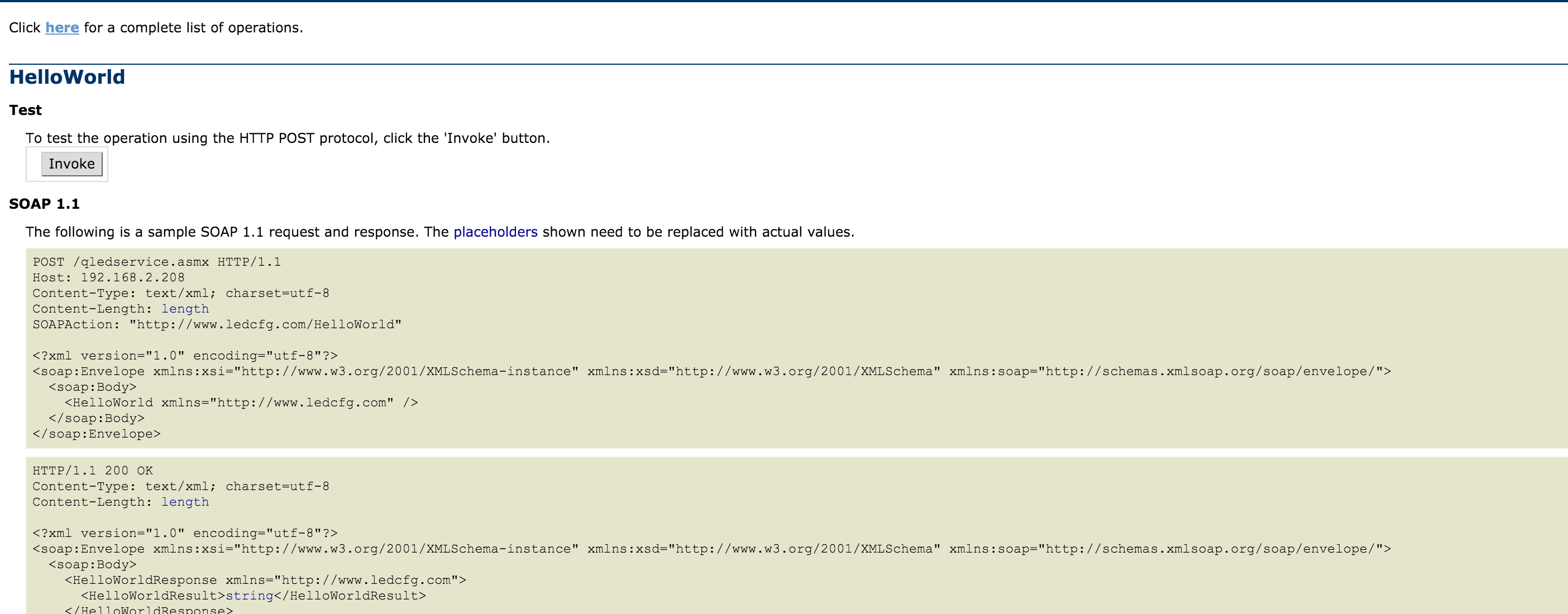The image size is (1568, 614).
Task: Click the 'SOAP 1.1' section heading
Action: 45,204
